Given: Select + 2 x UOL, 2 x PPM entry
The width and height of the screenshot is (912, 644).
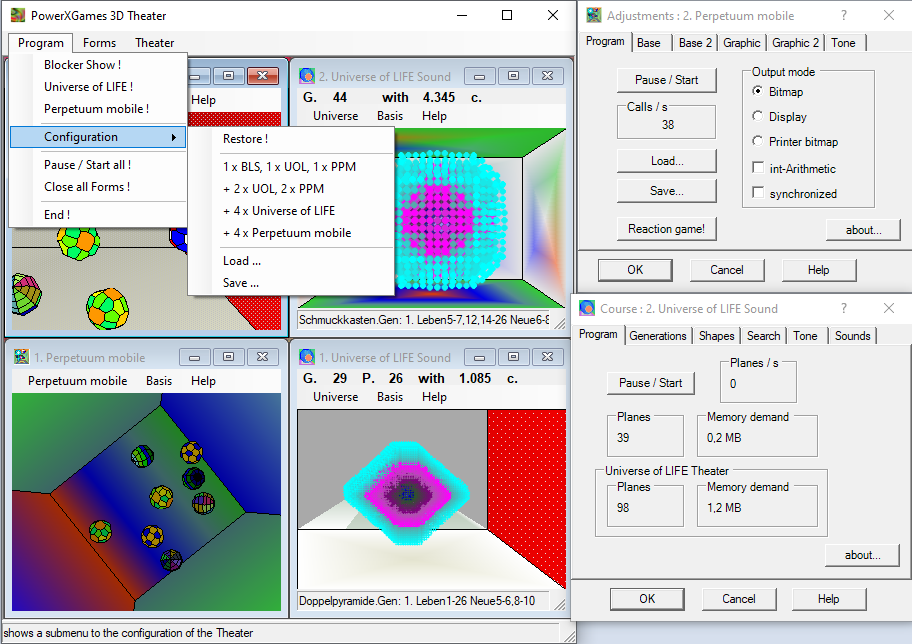Looking at the screenshot, I should pyautogui.click(x=291, y=189).
